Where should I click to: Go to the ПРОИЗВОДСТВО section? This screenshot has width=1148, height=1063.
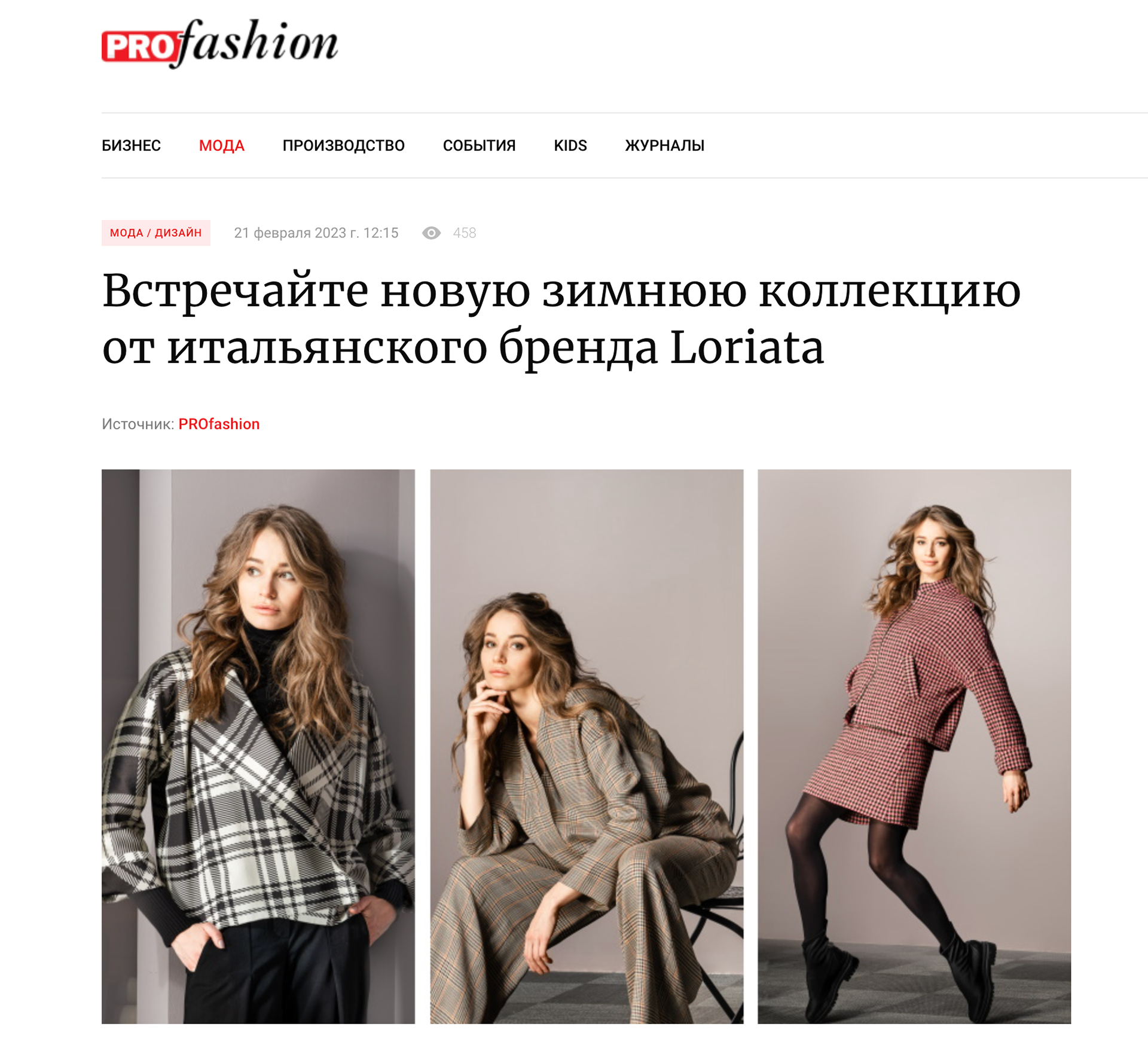pyautogui.click(x=343, y=145)
